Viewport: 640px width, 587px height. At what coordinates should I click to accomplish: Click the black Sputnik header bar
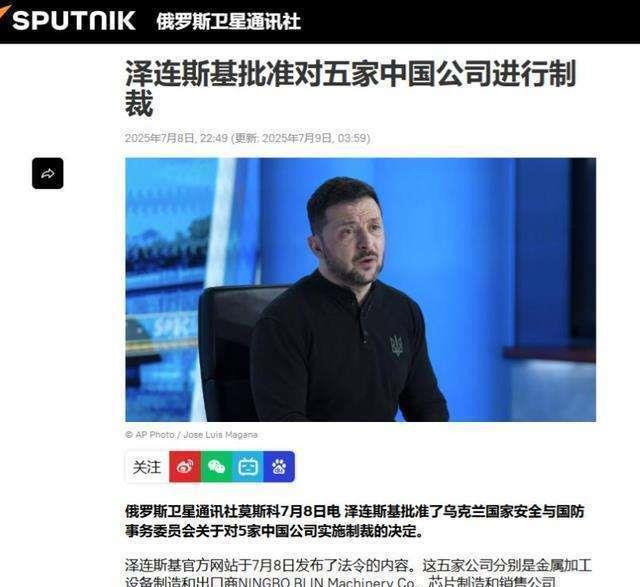click(320, 22)
